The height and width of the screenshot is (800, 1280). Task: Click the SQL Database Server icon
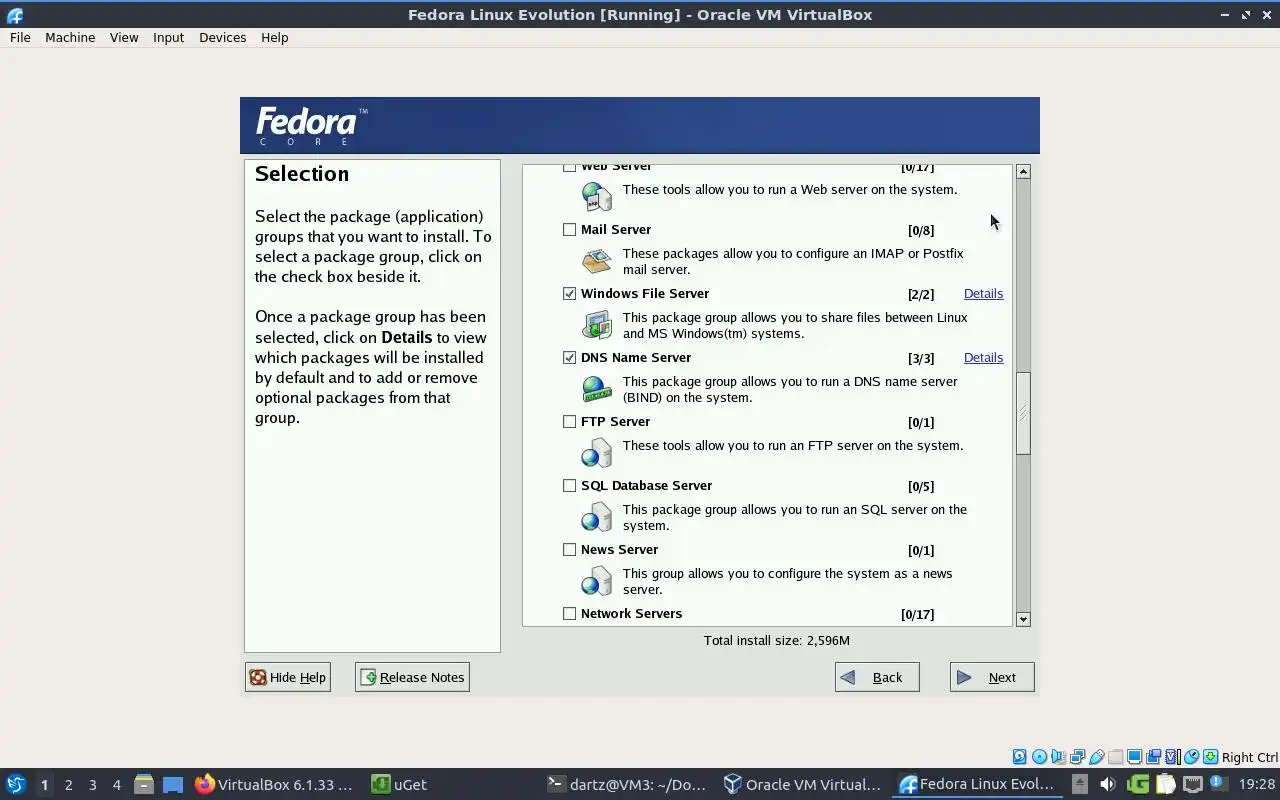pyautogui.click(x=597, y=516)
